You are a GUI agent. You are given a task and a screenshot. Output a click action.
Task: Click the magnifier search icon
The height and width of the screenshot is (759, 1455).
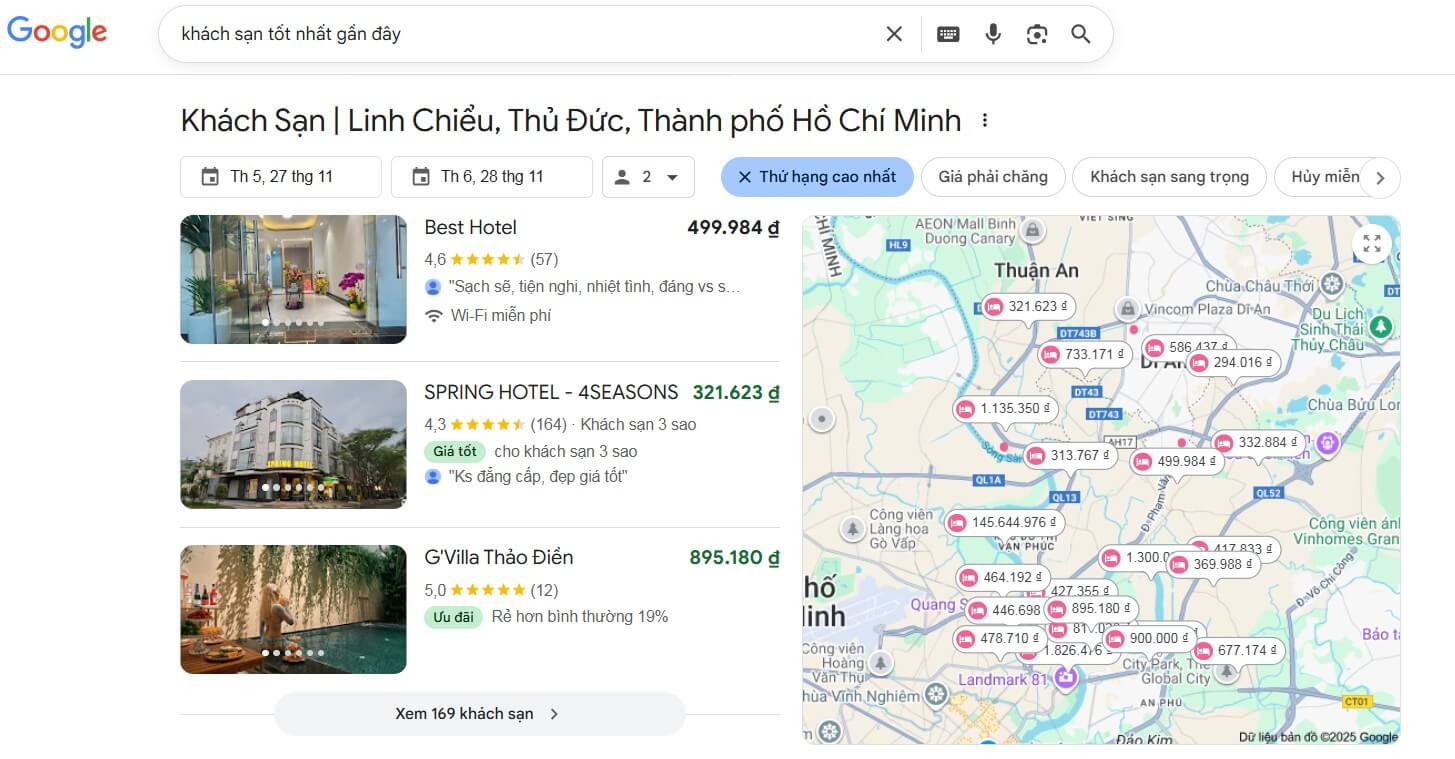click(x=1081, y=34)
